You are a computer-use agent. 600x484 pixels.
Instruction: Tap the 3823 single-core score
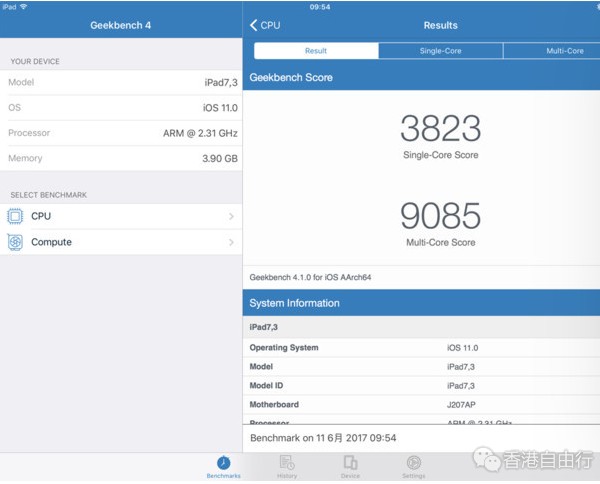pos(440,128)
